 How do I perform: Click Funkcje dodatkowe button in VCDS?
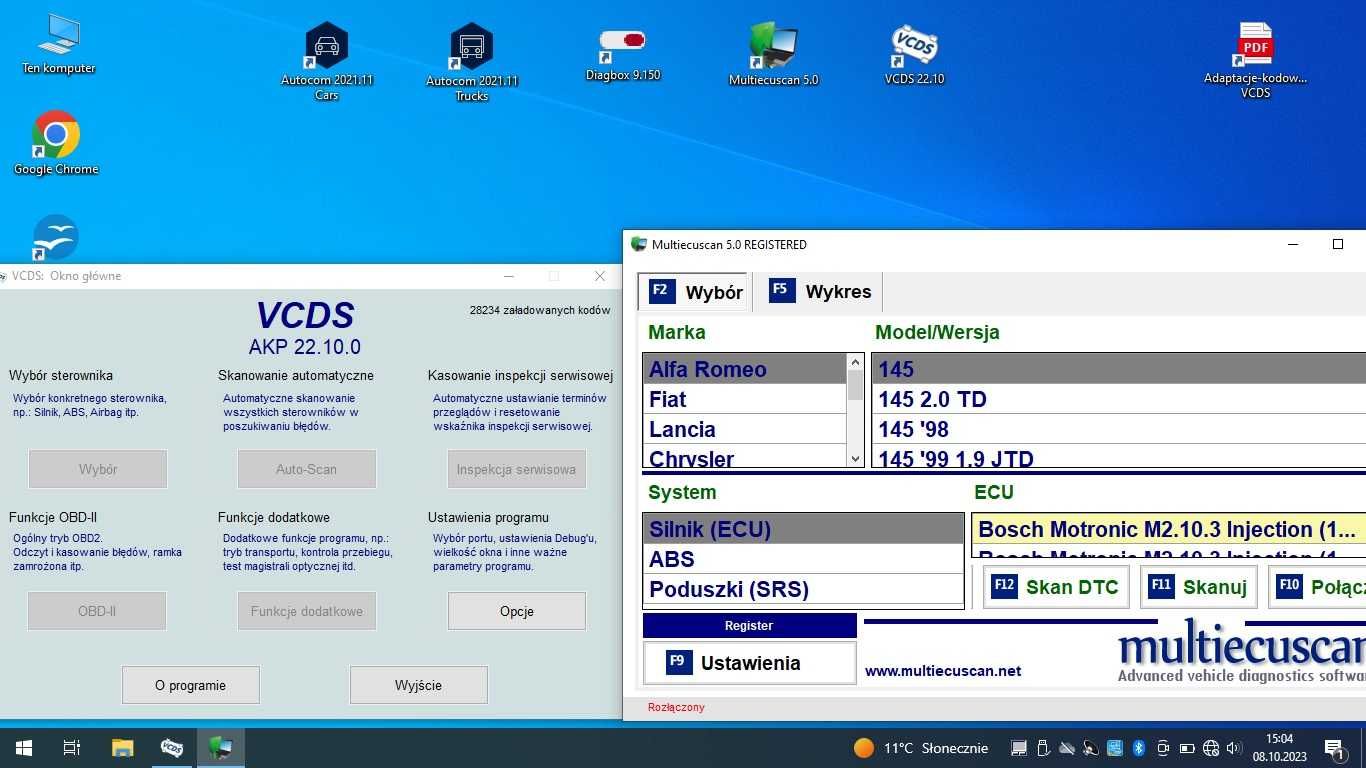point(307,611)
